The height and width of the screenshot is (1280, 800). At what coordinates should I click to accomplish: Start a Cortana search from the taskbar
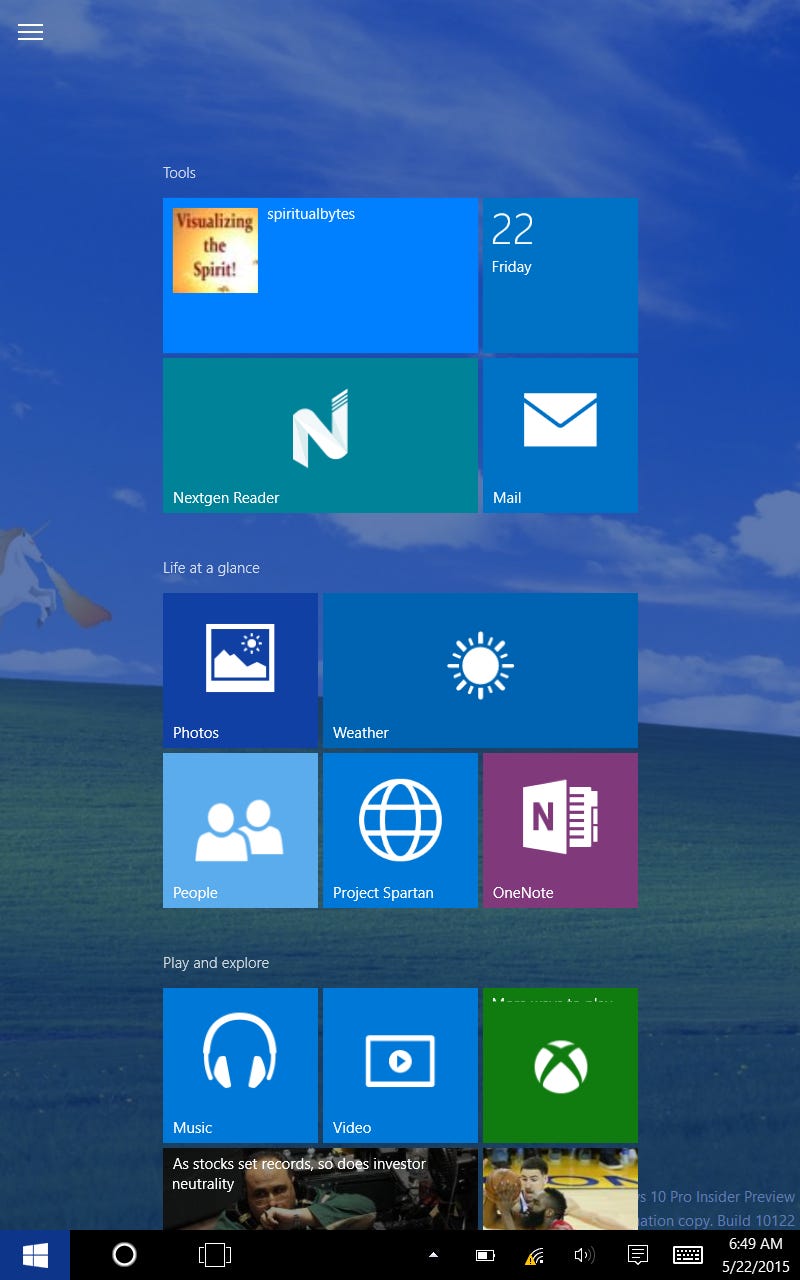124,1254
